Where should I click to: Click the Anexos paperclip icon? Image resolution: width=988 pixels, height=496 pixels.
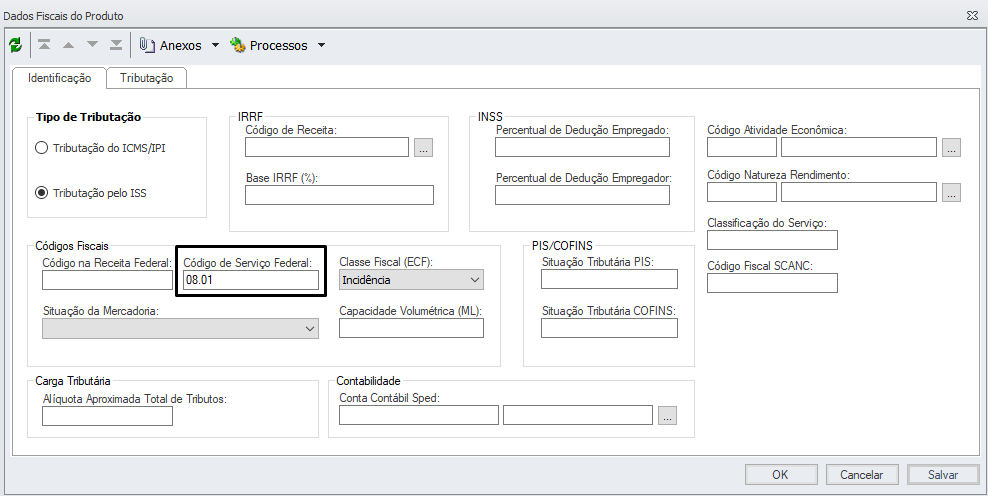pyautogui.click(x=147, y=45)
